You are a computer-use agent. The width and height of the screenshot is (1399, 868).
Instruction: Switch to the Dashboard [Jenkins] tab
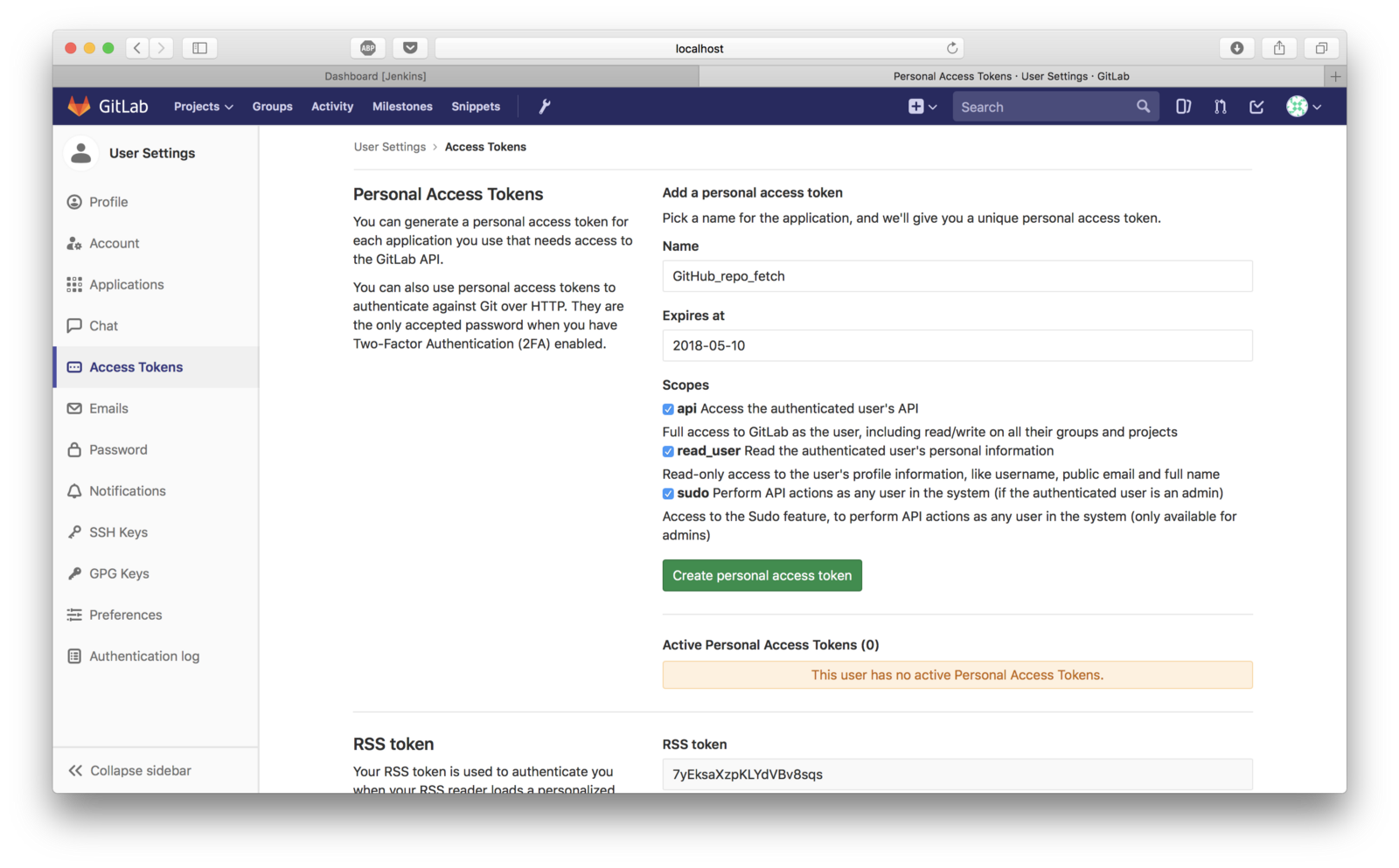(x=375, y=76)
